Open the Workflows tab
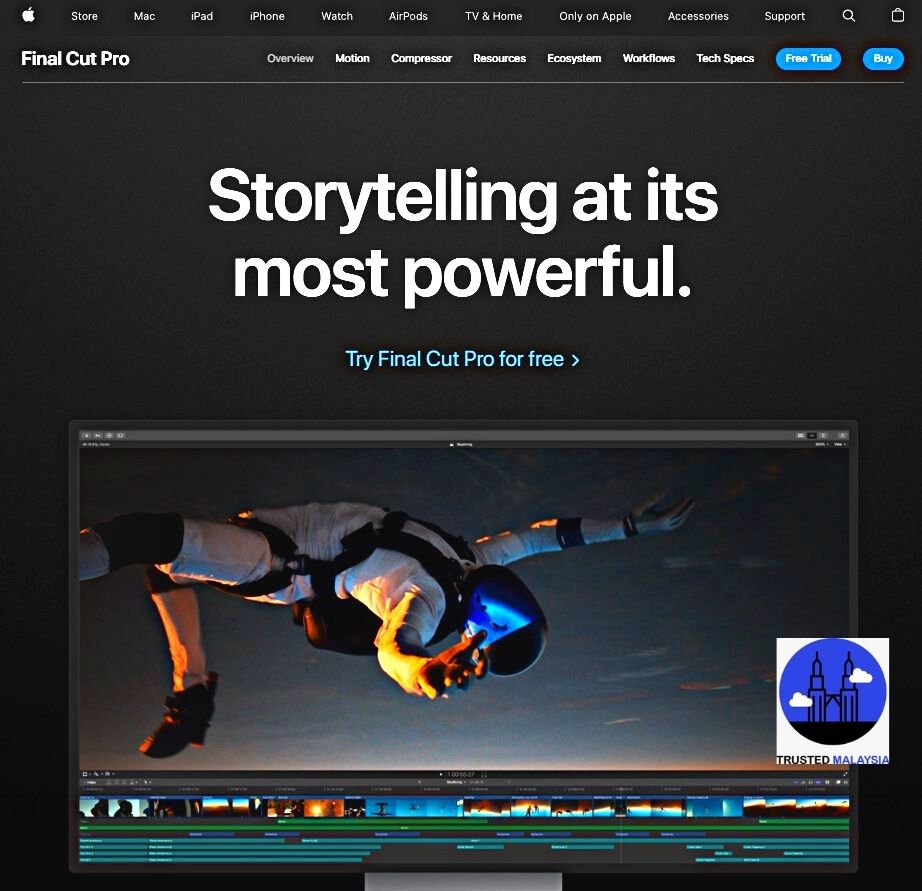 point(649,58)
